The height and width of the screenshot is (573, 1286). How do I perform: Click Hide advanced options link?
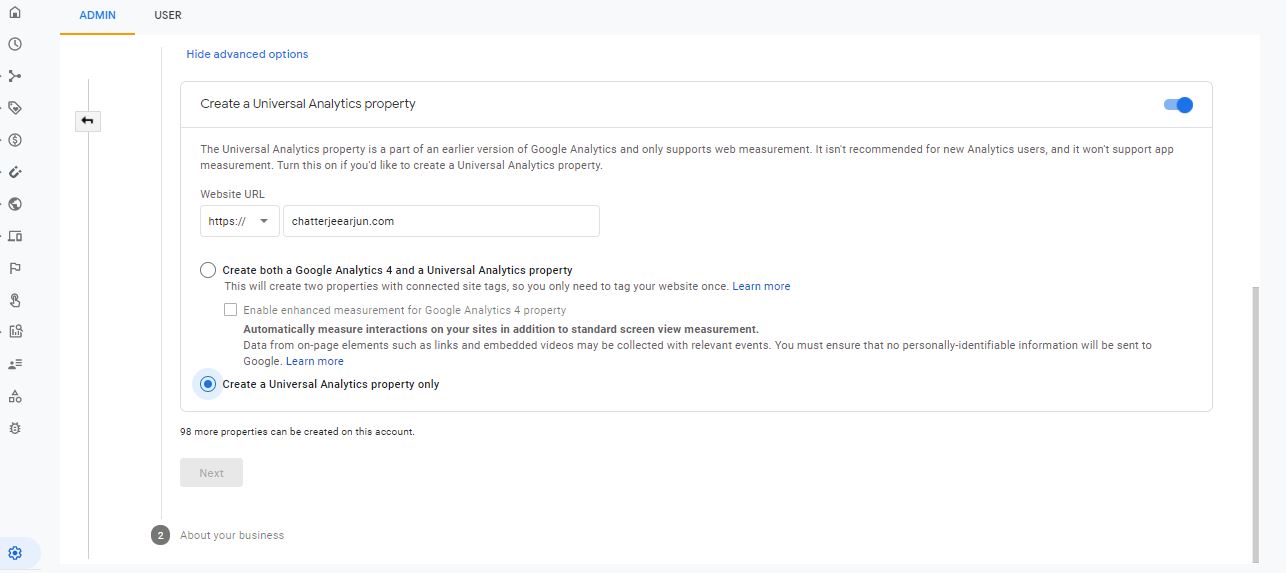[x=247, y=54]
